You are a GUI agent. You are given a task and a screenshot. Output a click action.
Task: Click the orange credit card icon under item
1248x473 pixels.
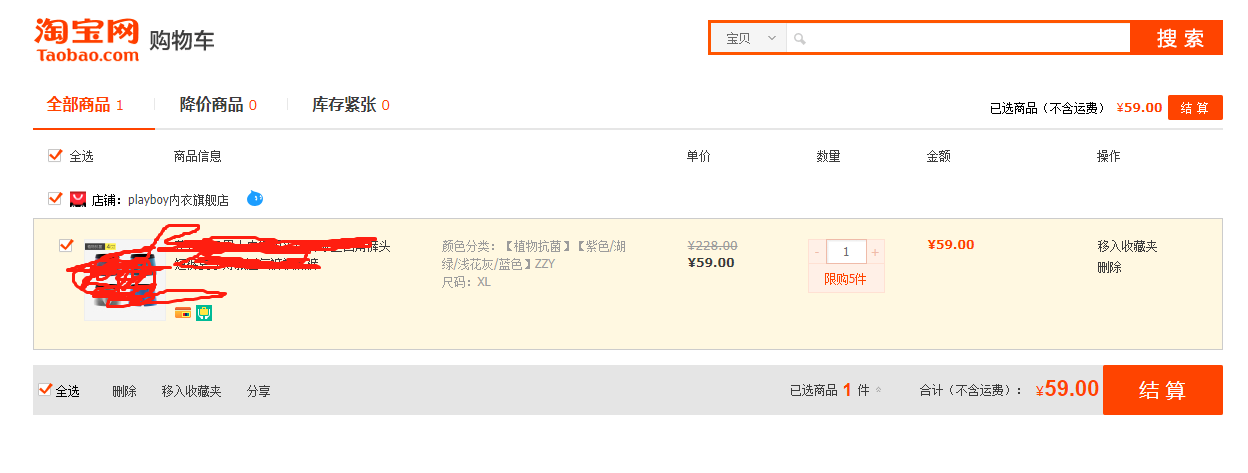(183, 313)
